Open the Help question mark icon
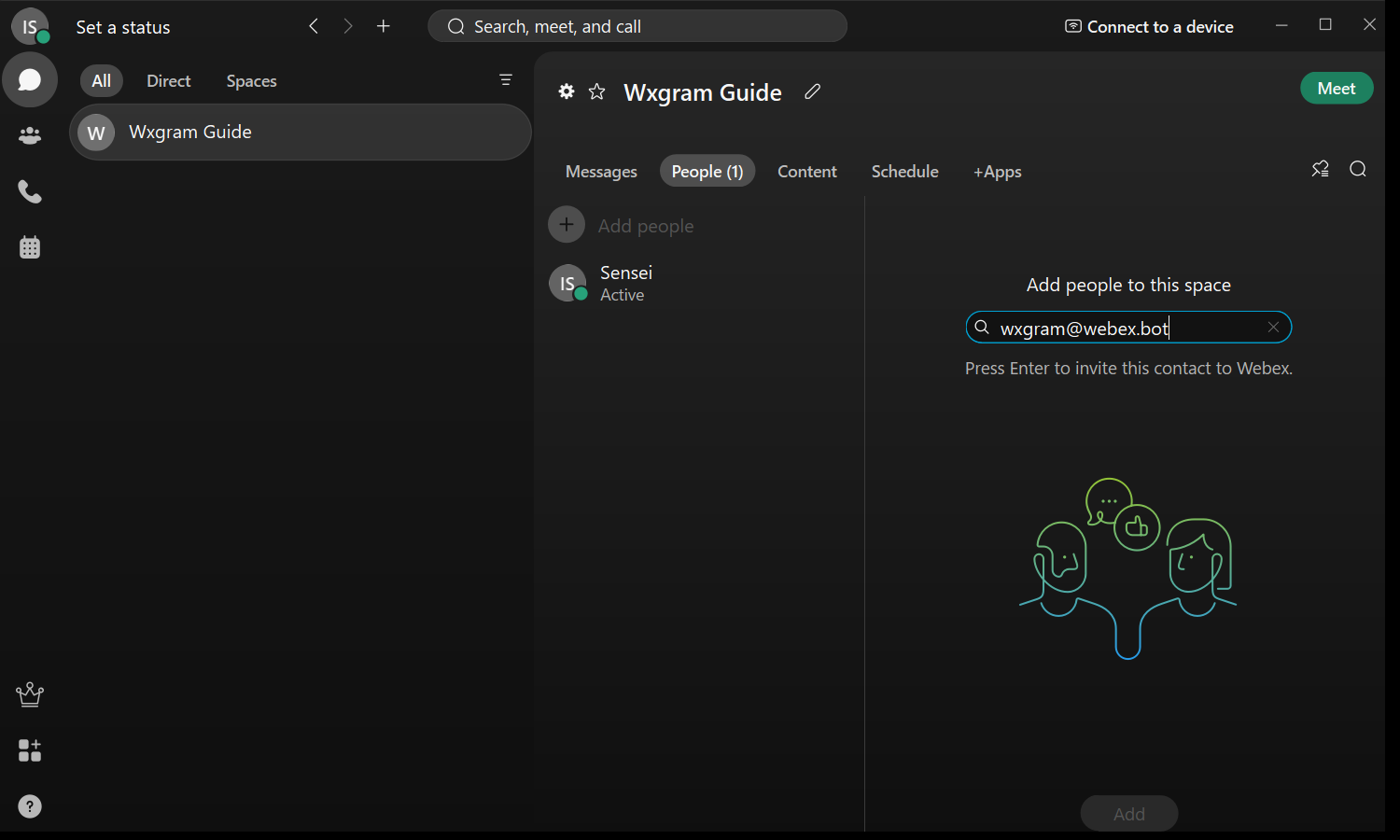This screenshot has width=1400, height=840. coord(30,806)
